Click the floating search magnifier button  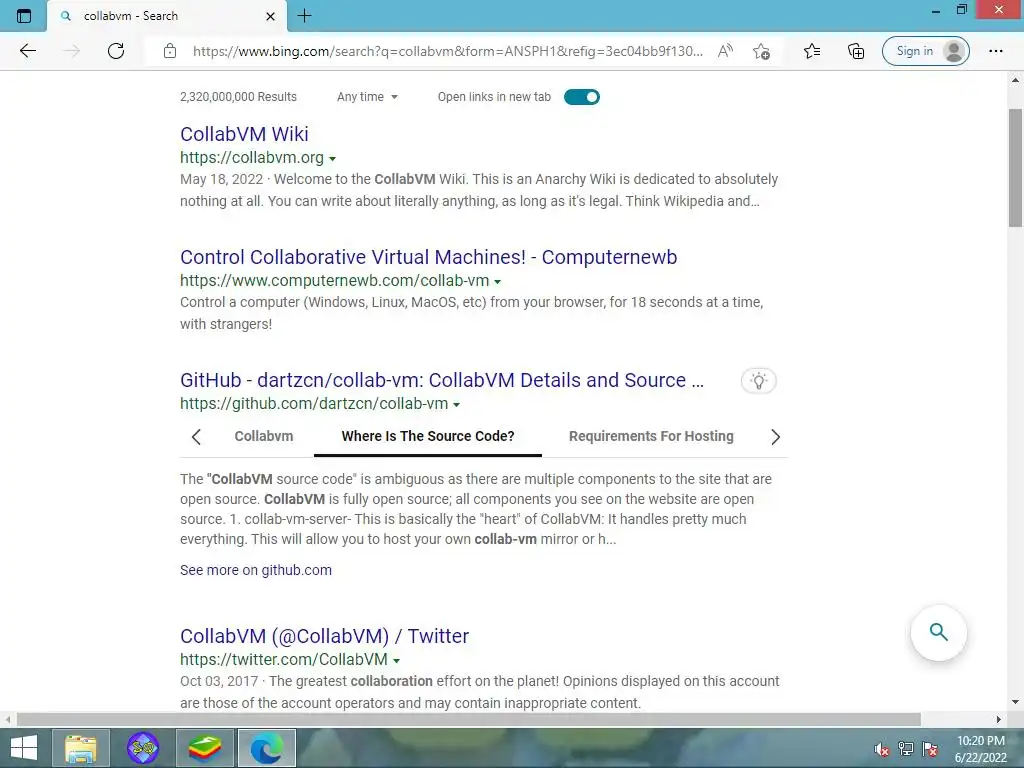(938, 633)
